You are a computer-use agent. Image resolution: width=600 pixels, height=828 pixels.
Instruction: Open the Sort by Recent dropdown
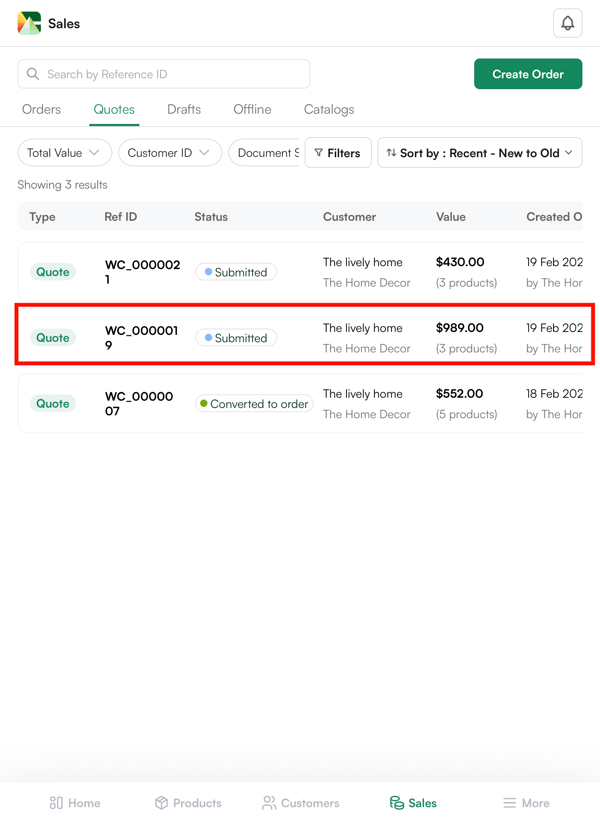tap(479, 153)
